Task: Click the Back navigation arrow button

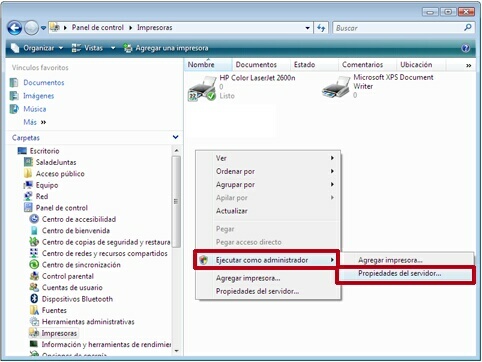Action: tap(15, 28)
